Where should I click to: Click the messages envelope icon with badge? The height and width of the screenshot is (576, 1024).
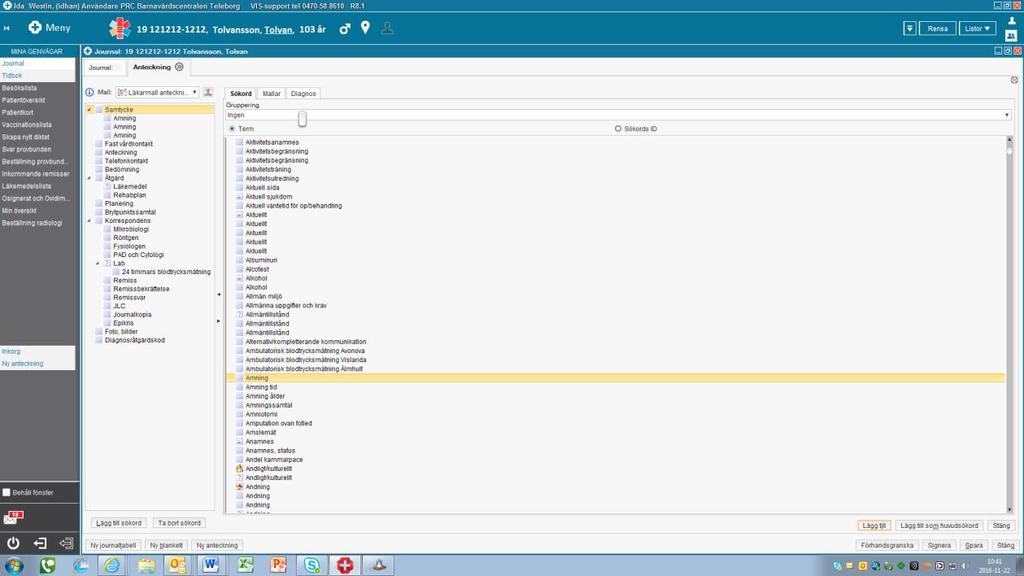pos(13,518)
